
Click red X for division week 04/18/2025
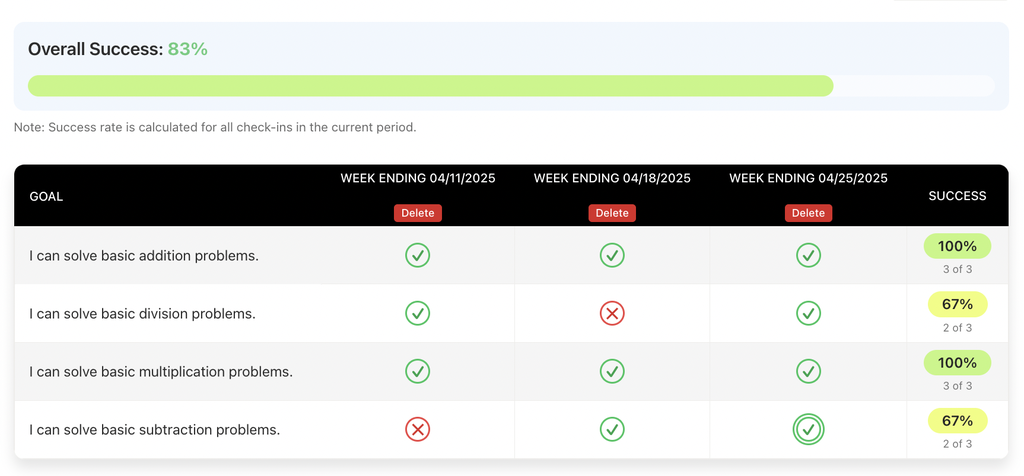(x=612, y=313)
